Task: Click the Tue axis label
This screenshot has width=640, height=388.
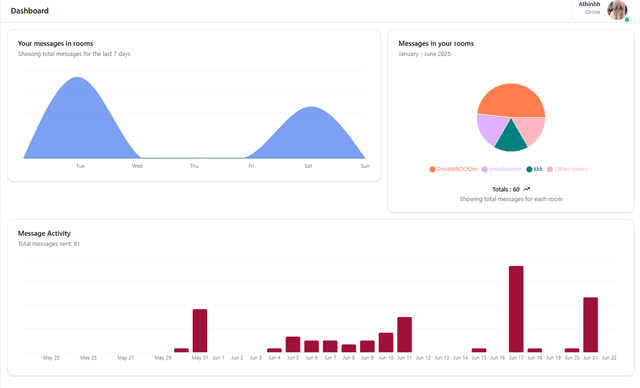Action: [80, 166]
